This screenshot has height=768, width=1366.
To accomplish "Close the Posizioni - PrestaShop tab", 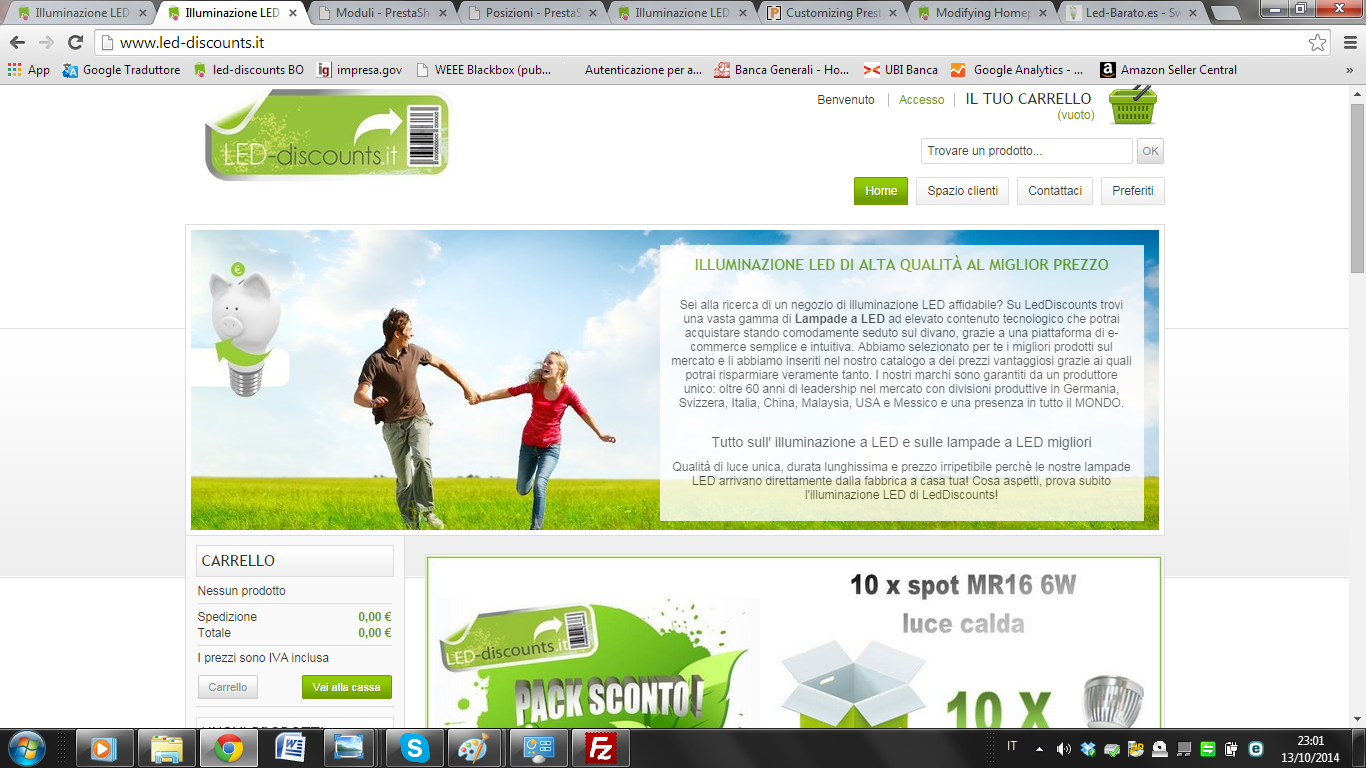I will tap(592, 14).
